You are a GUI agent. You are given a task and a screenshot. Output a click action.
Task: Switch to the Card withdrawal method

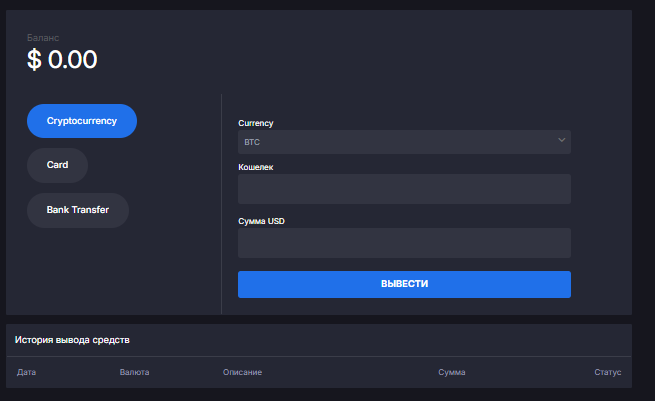tap(57, 165)
